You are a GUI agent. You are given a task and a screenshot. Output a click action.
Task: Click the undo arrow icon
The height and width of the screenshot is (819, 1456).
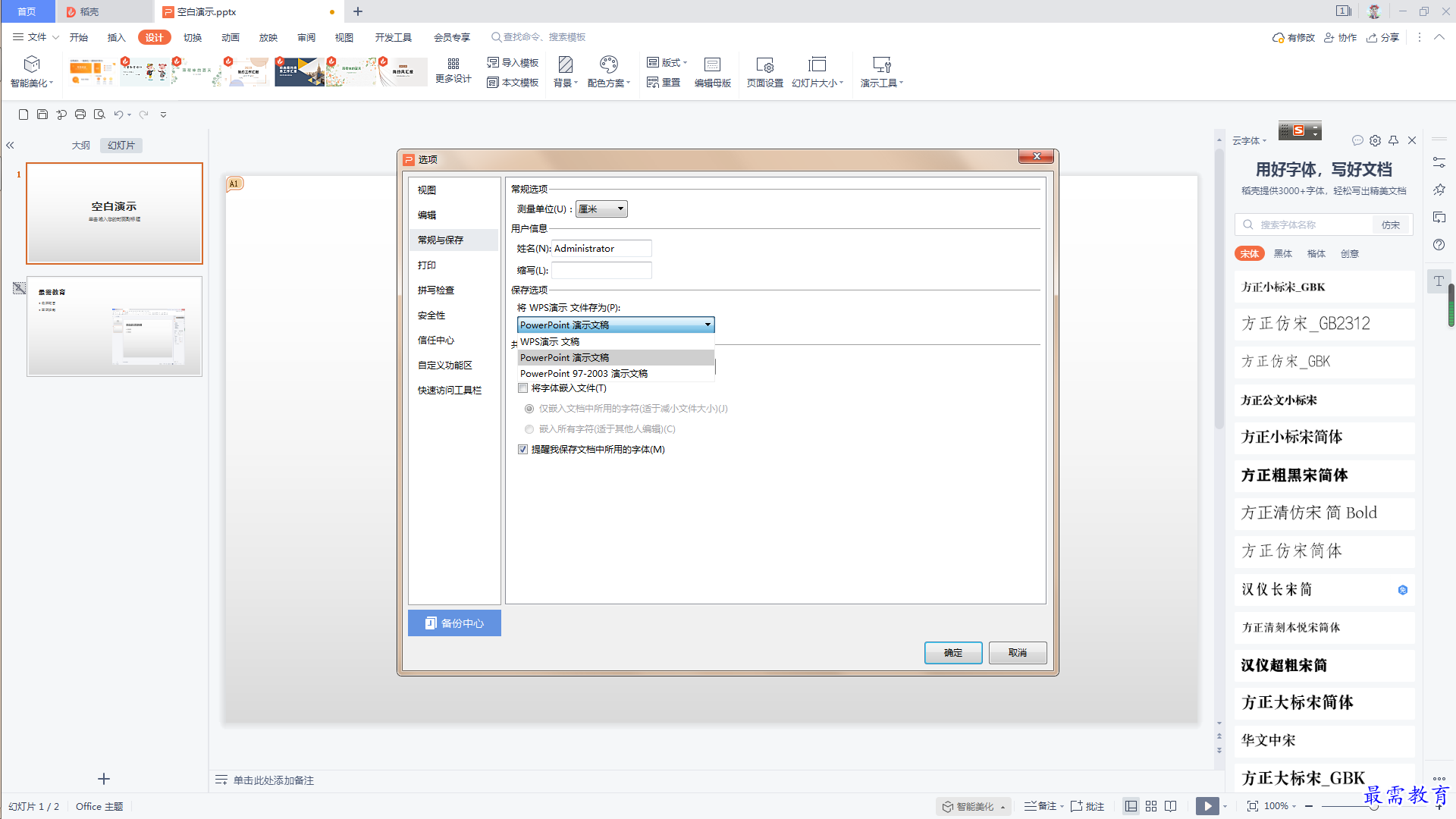(119, 115)
